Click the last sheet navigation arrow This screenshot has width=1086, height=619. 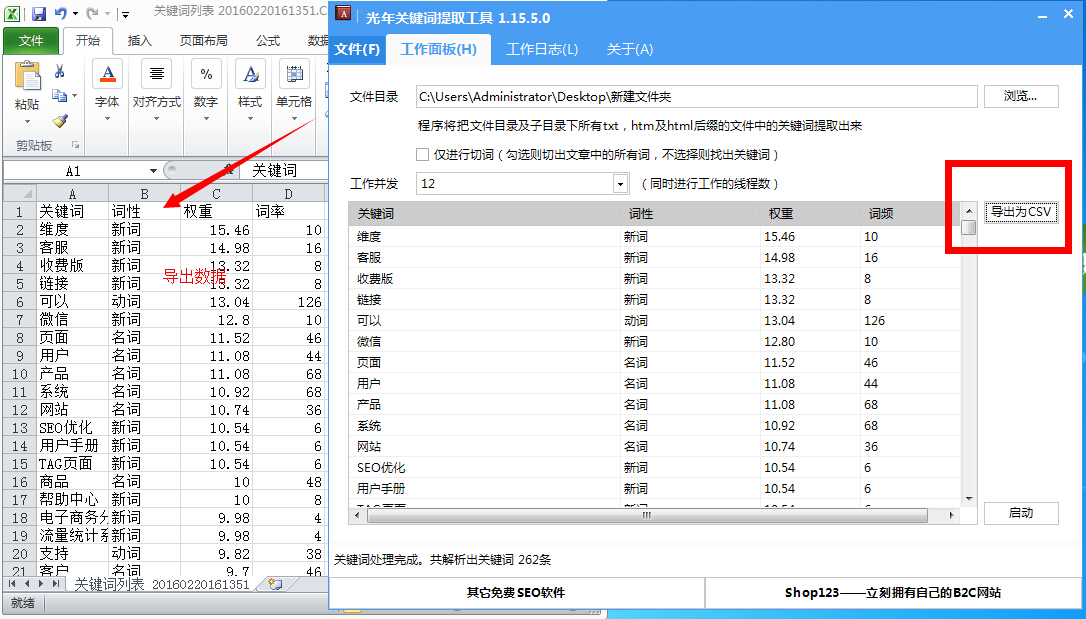pyautogui.click(x=56, y=584)
